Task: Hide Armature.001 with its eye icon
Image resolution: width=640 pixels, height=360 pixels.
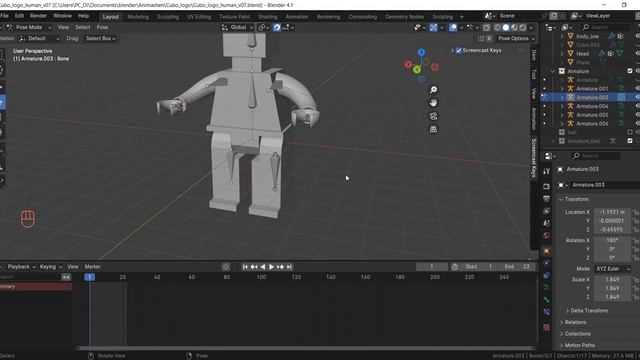Action: 638,89
